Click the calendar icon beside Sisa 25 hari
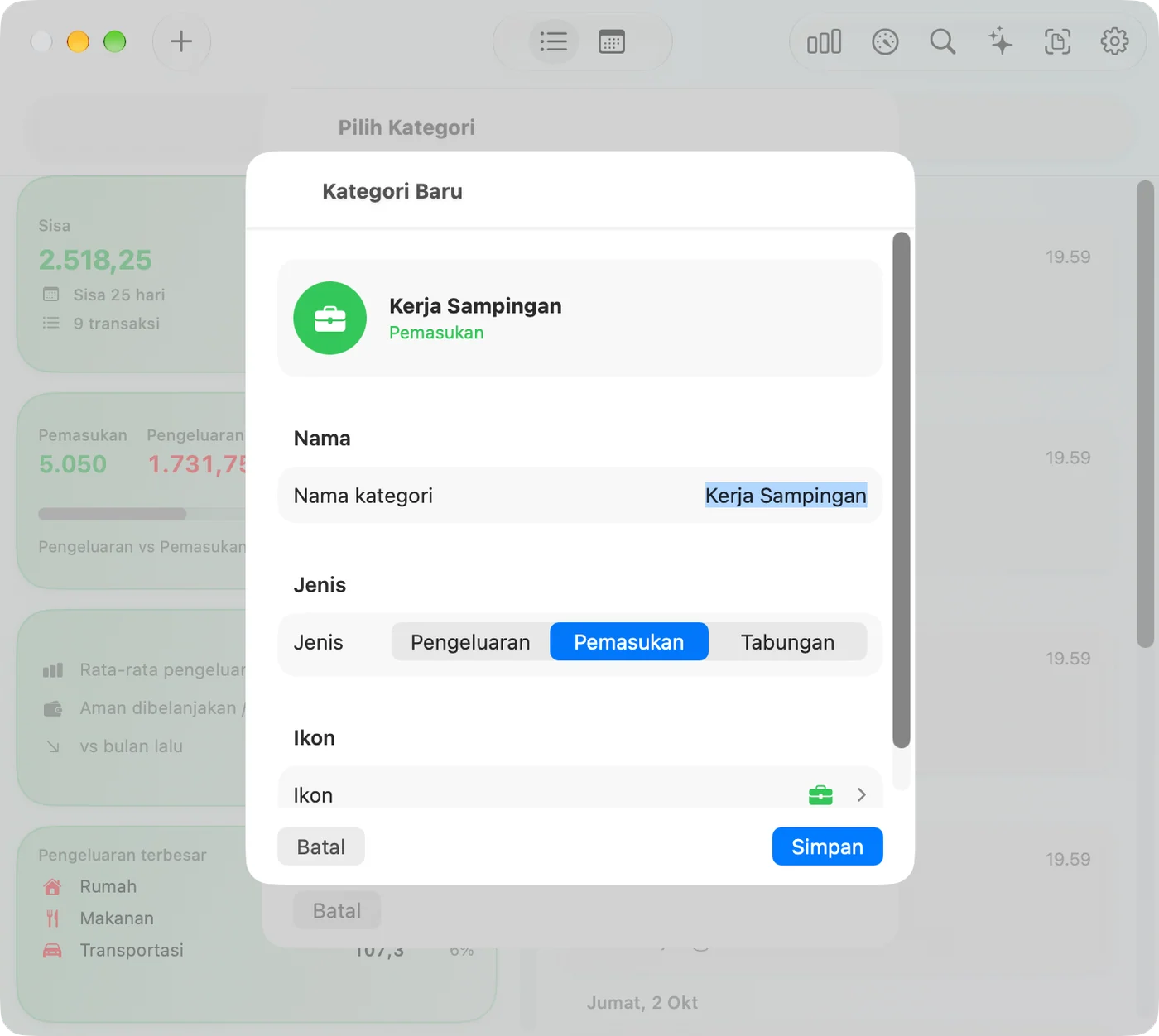This screenshot has width=1159, height=1036. [x=51, y=295]
